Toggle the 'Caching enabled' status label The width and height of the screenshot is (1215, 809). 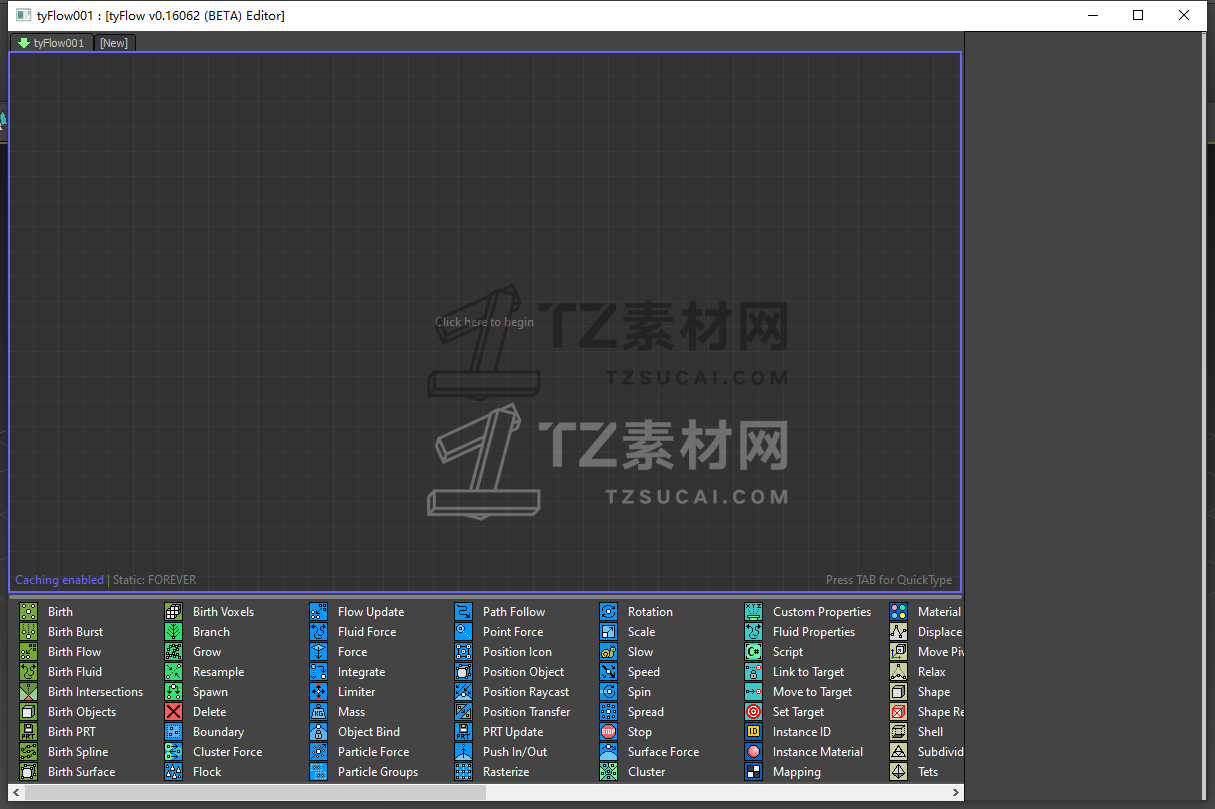(59, 580)
